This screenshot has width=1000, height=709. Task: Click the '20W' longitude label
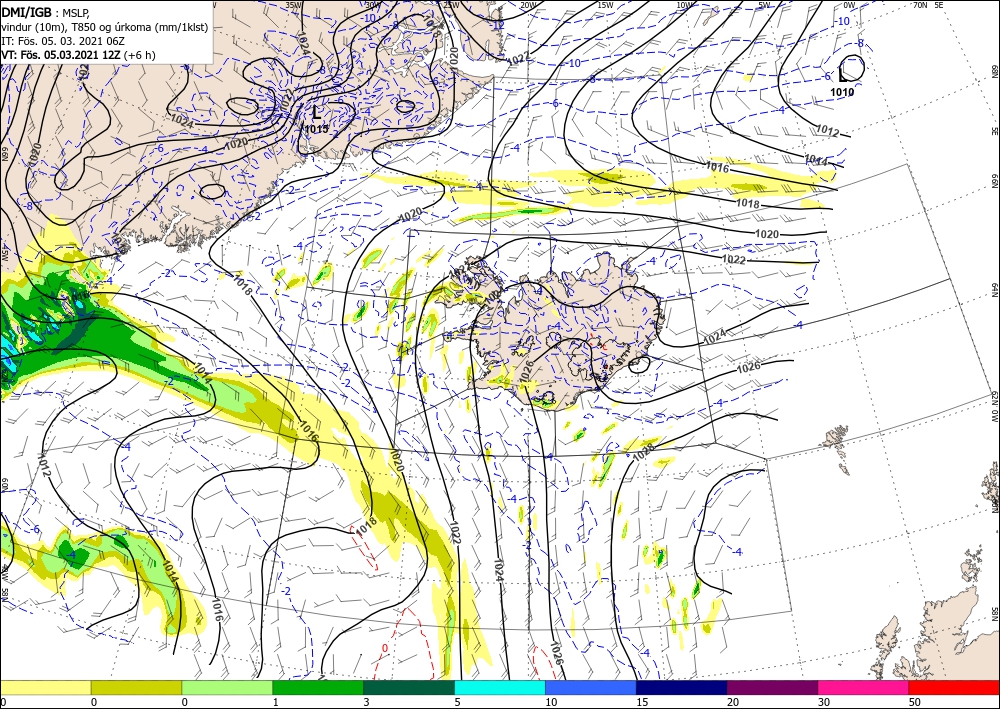pyautogui.click(x=527, y=5)
